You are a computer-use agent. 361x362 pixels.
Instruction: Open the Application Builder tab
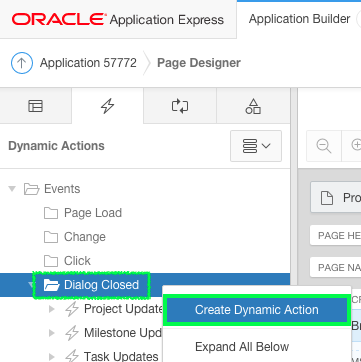click(299, 19)
